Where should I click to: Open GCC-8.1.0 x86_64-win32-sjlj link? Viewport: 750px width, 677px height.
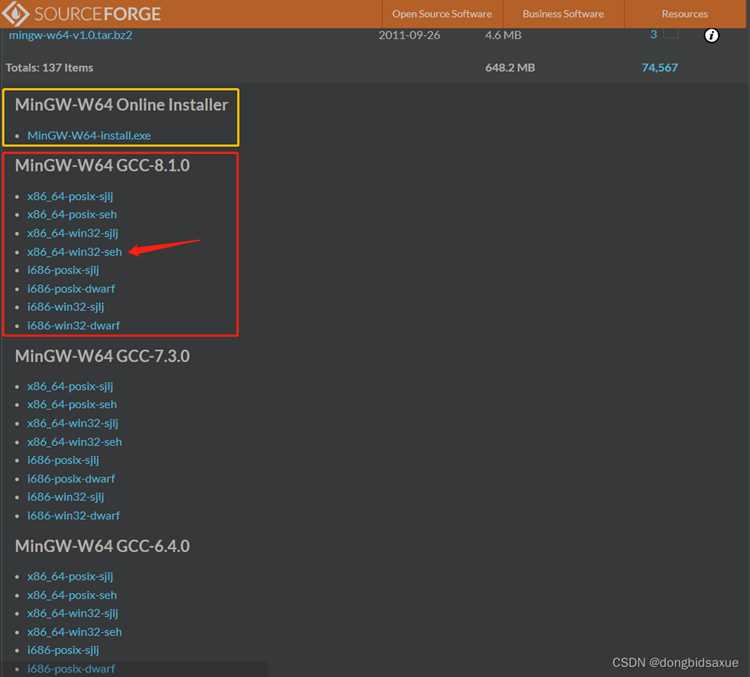coord(72,233)
